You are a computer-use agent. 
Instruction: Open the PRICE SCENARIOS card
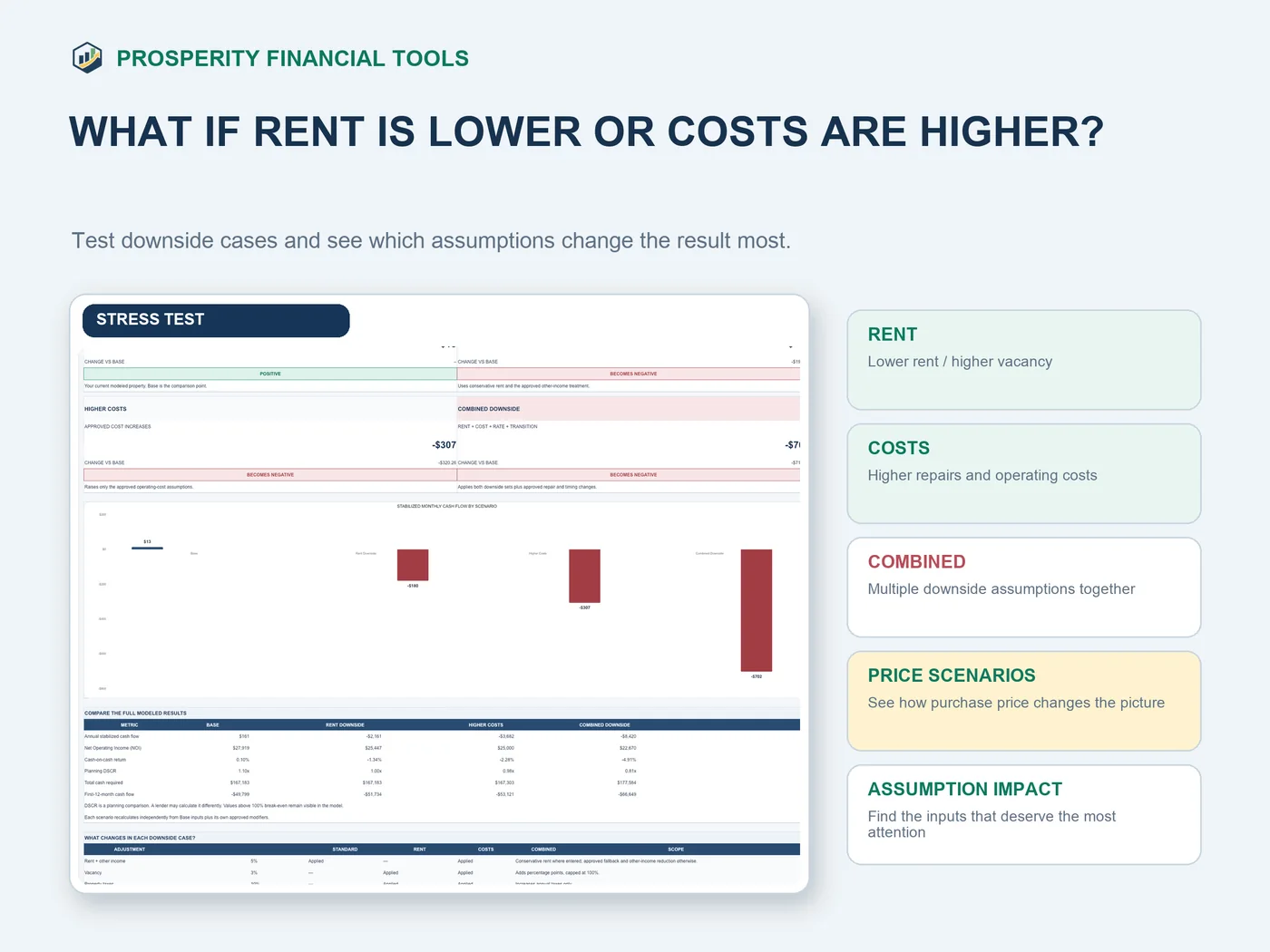[1023, 701]
